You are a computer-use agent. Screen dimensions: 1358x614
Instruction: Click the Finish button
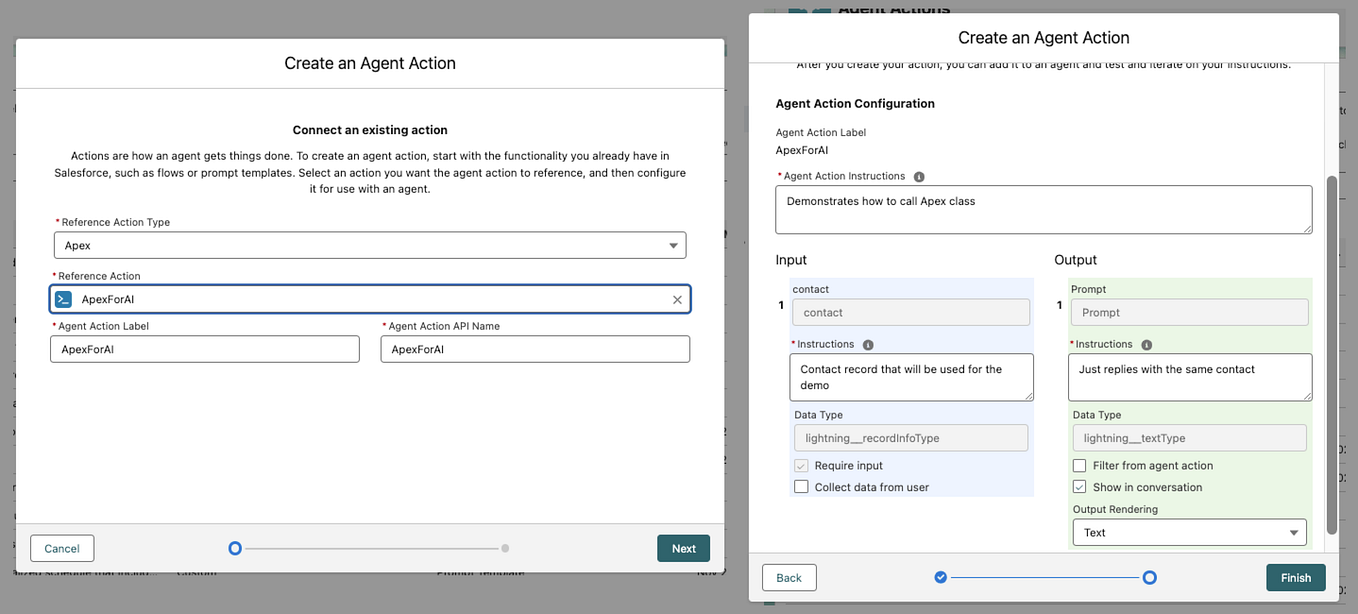[x=1296, y=578]
